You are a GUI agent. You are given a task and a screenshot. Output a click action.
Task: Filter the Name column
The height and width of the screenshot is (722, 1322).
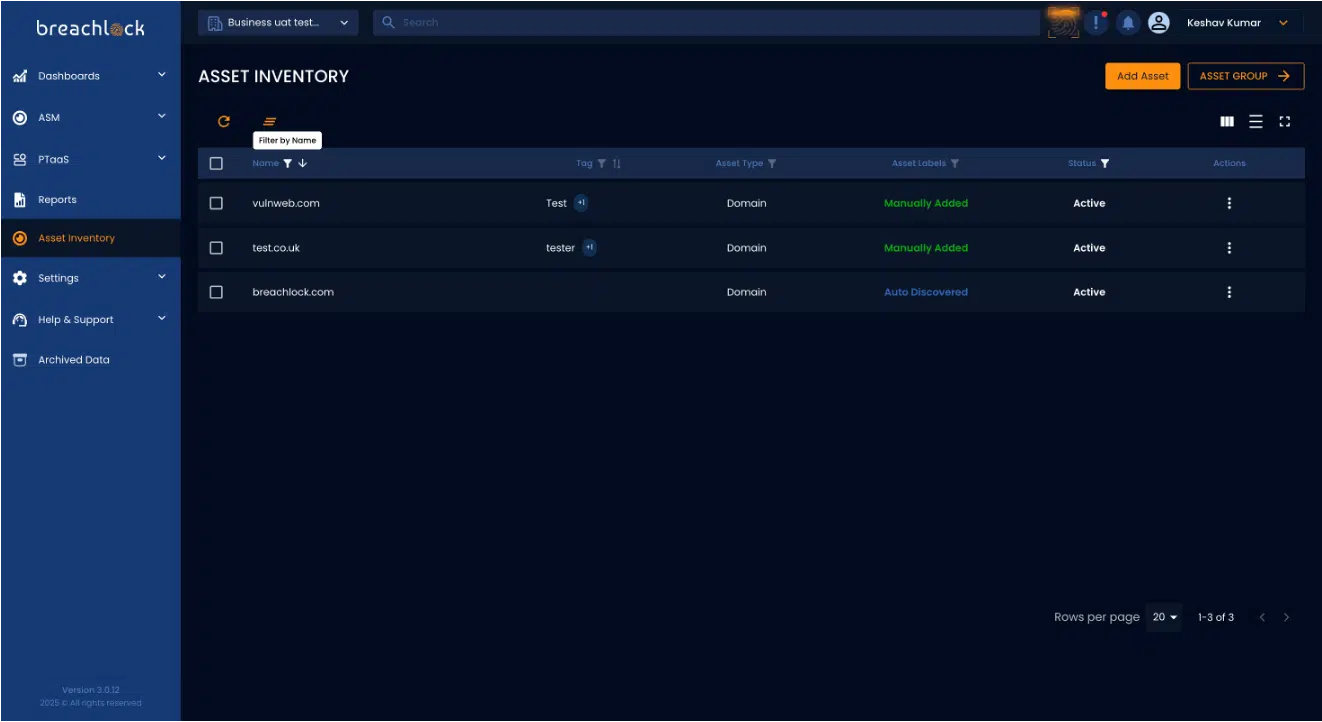(288, 163)
